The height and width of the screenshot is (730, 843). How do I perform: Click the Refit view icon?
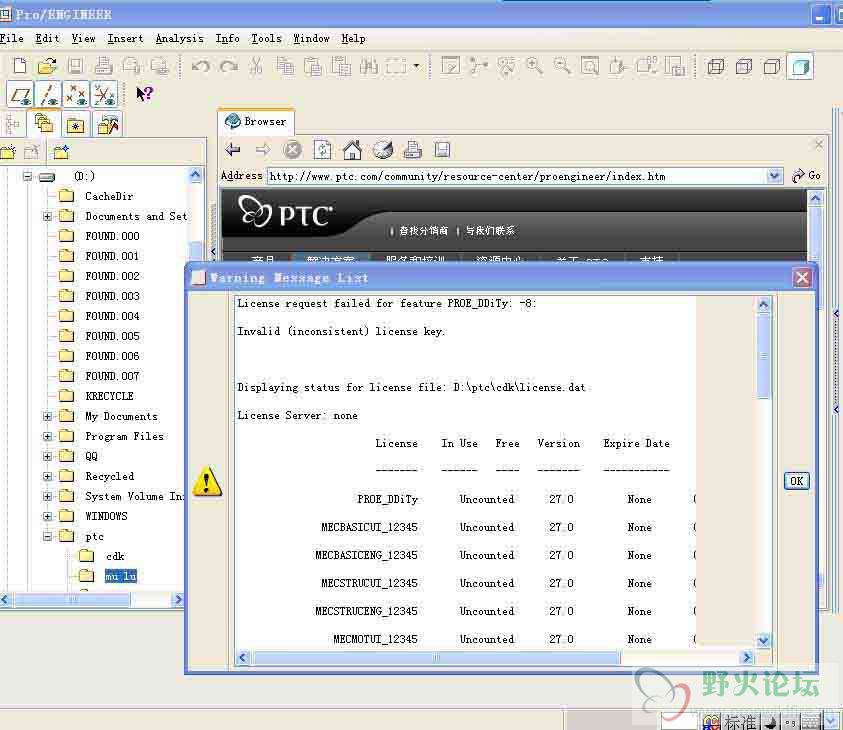pyautogui.click(x=590, y=66)
